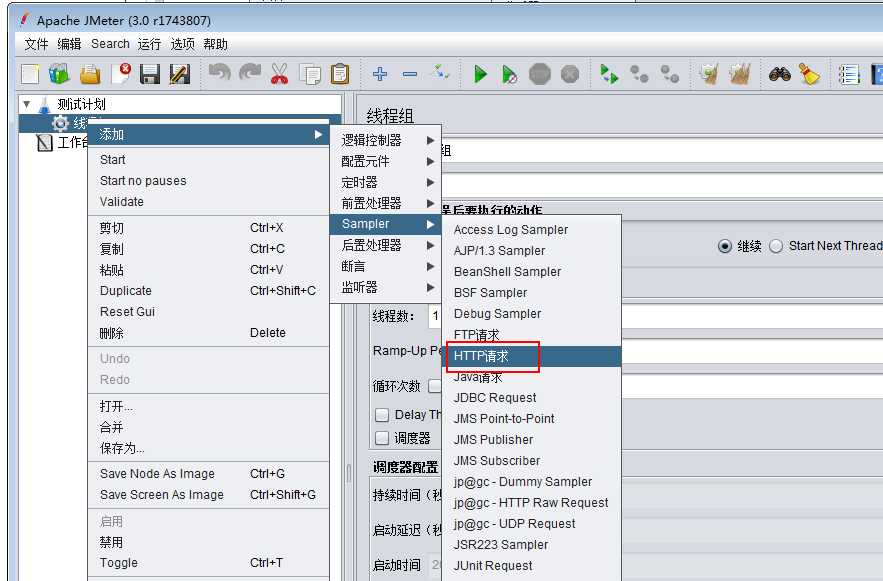Collapse the 测试计划 tree node

point(26,104)
